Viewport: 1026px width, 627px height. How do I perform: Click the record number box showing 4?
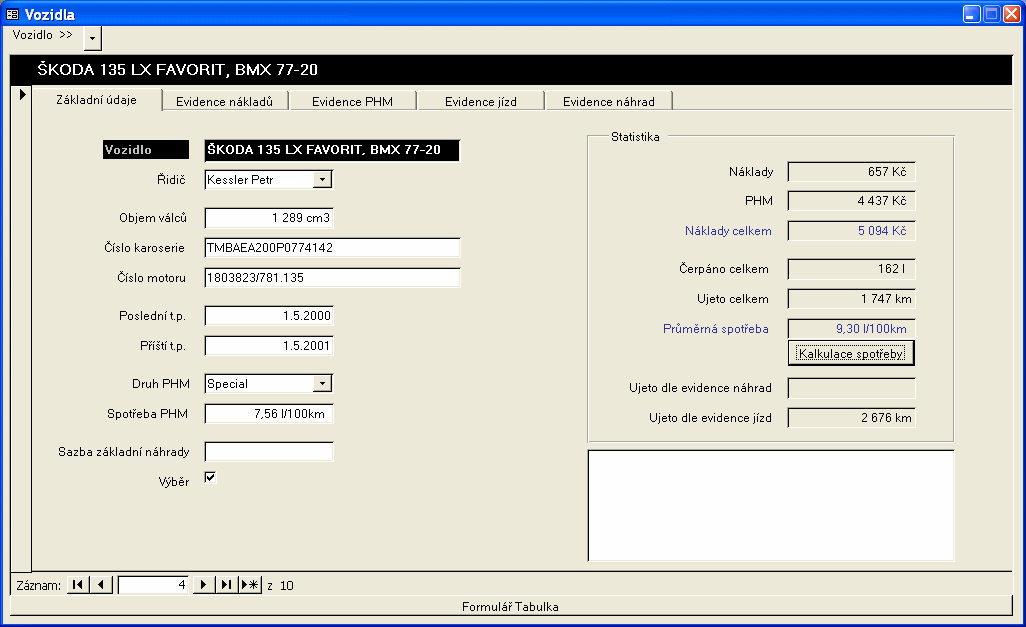[x=153, y=585]
